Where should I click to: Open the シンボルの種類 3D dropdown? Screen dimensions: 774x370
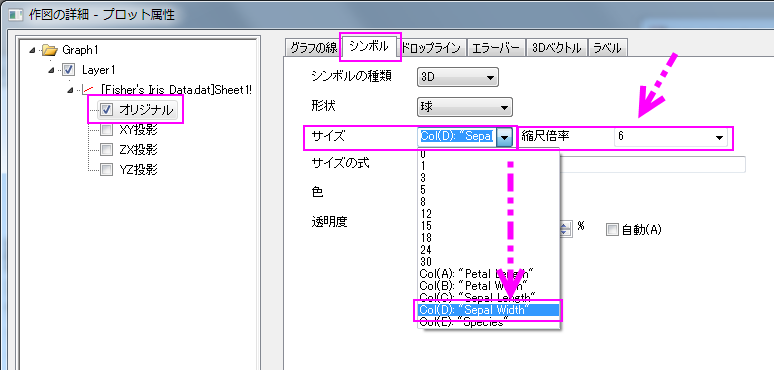[x=458, y=77]
